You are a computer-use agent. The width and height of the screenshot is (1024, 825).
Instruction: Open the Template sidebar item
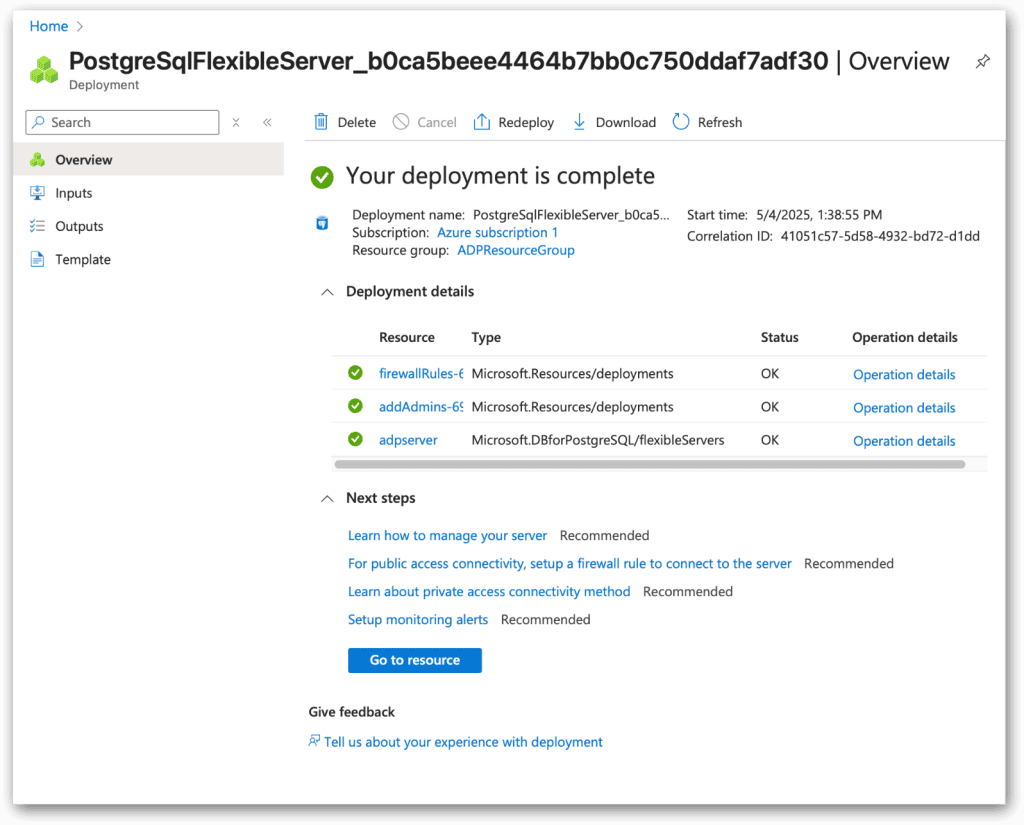click(x=82, y=259)
